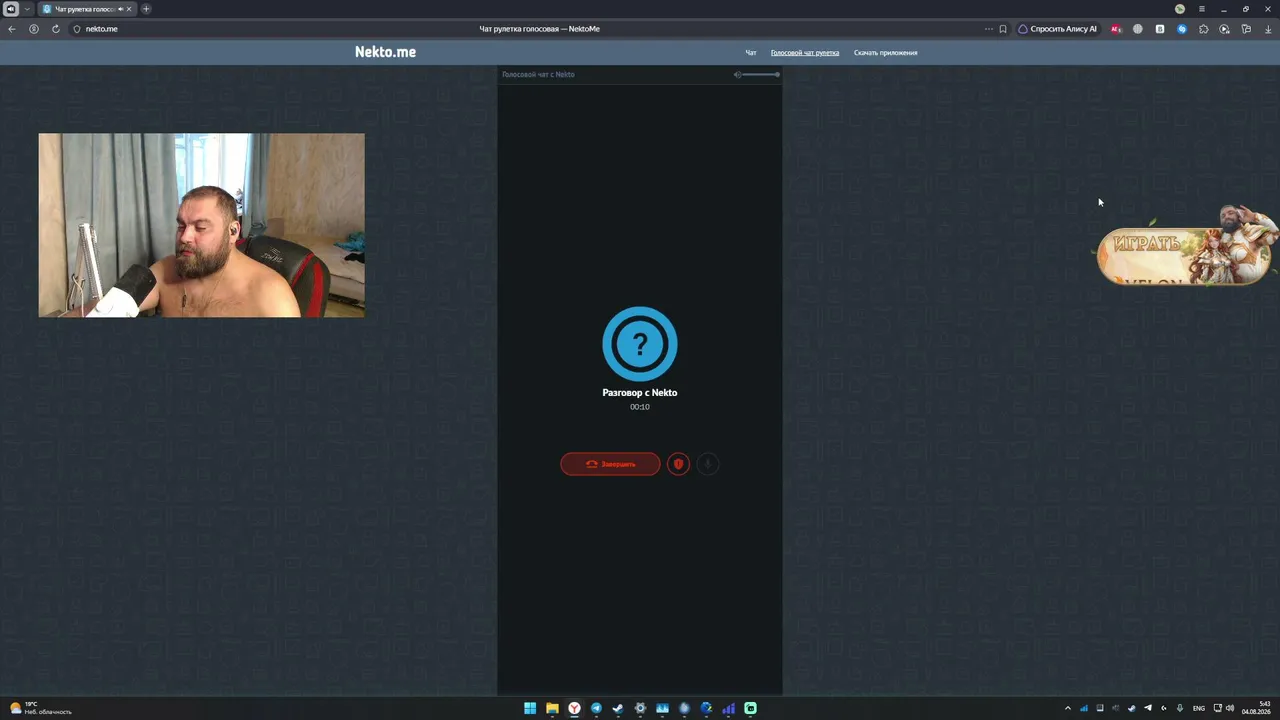Open Telegram from the taskbar

point(596,708)
